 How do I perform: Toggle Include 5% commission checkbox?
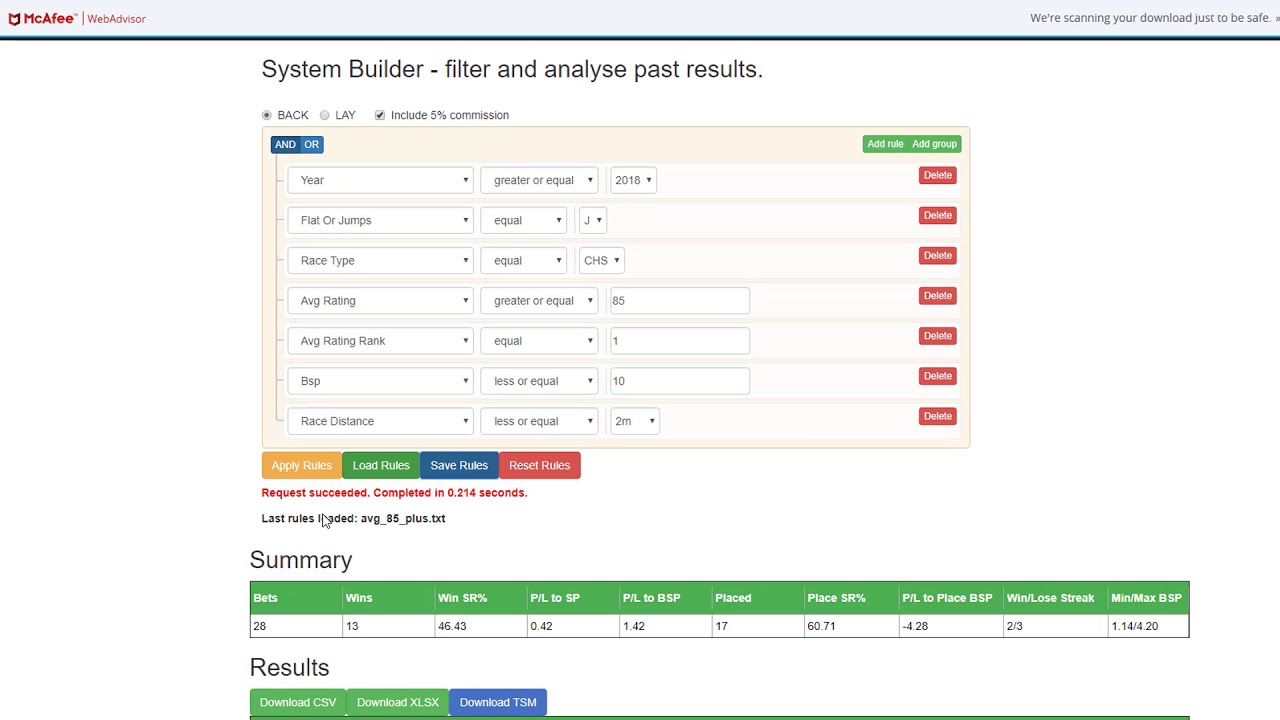point(380,115)
